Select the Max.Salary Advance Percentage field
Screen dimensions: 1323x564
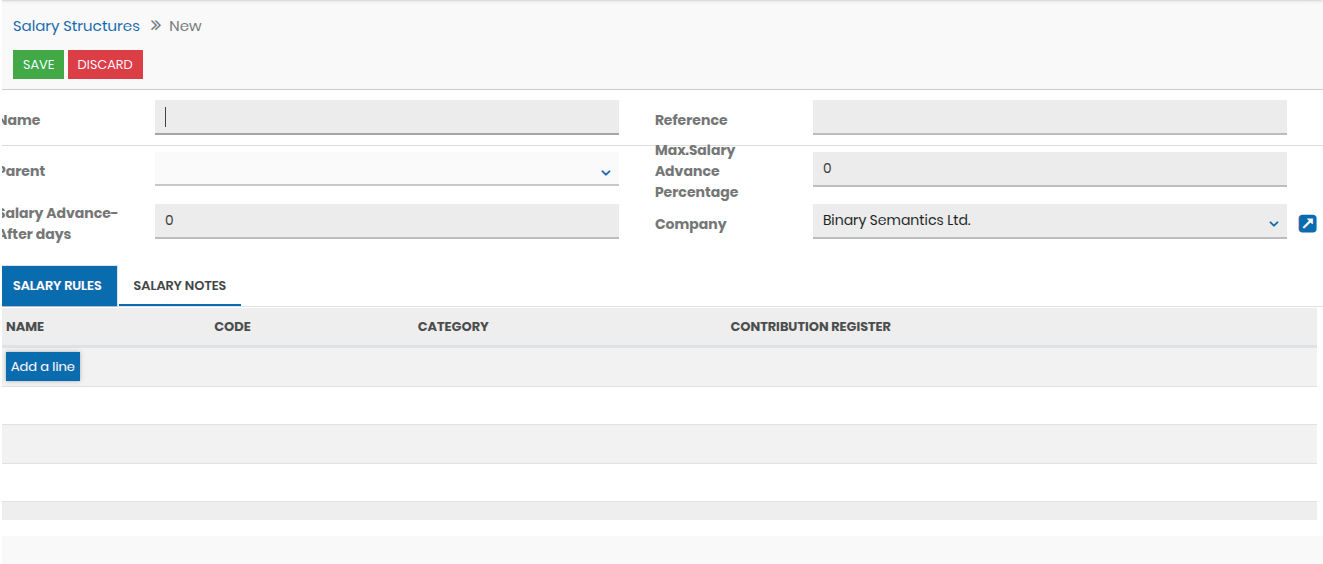(1048, 169)
